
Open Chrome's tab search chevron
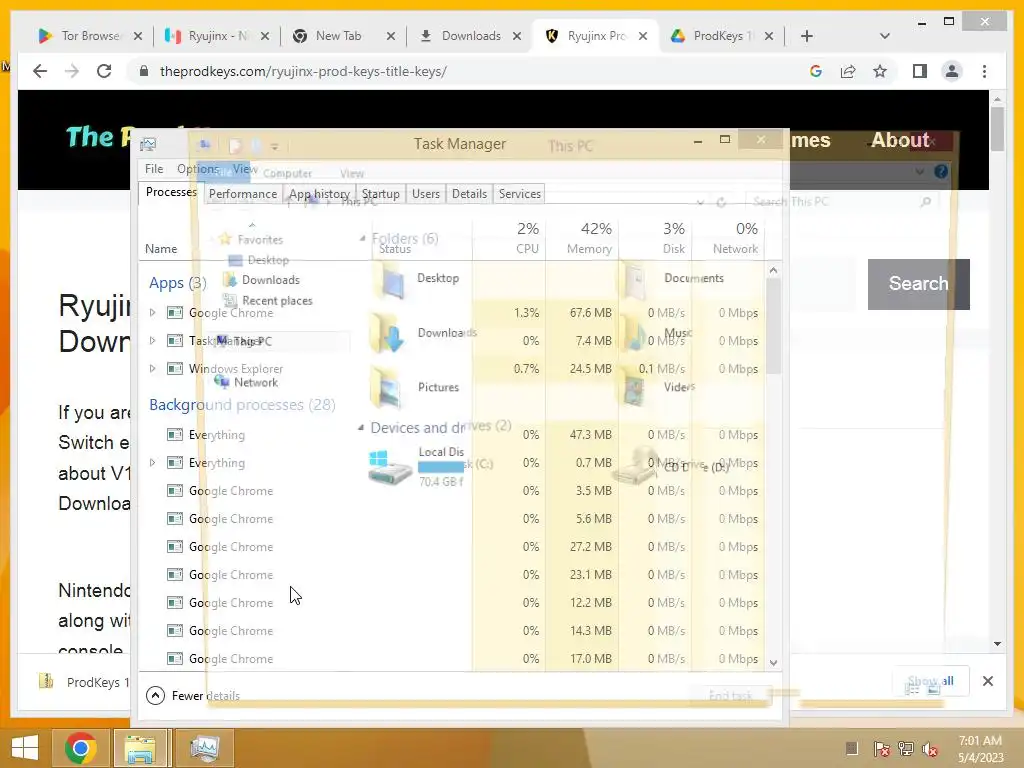884,36
